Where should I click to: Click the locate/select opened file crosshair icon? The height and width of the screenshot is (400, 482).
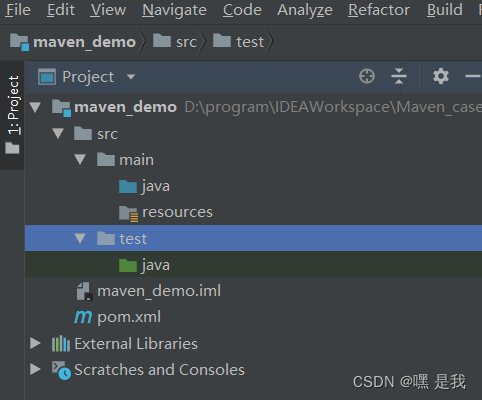point(367,76)
